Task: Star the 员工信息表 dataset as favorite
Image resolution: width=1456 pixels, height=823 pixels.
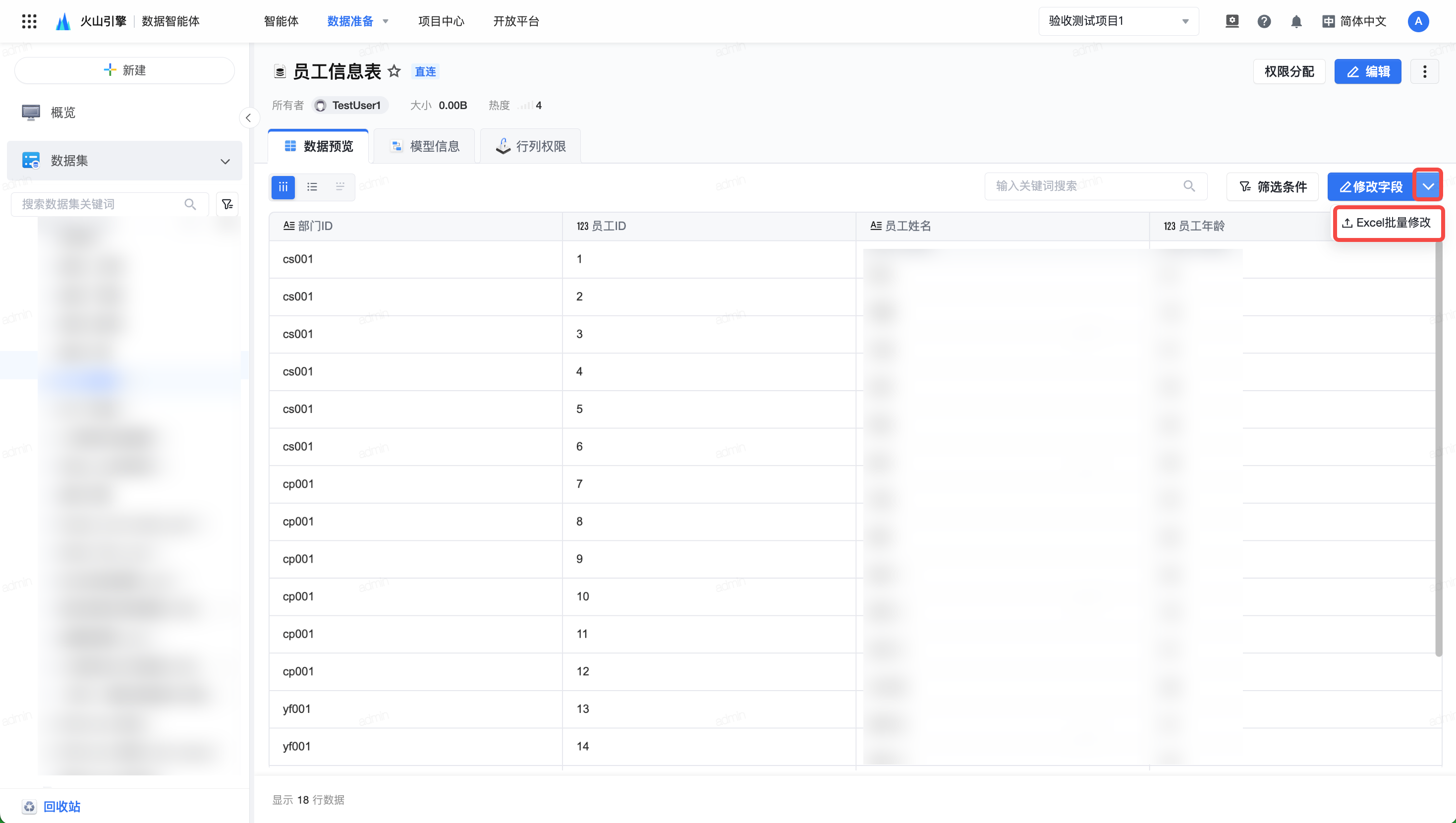Action: point(394,71)
